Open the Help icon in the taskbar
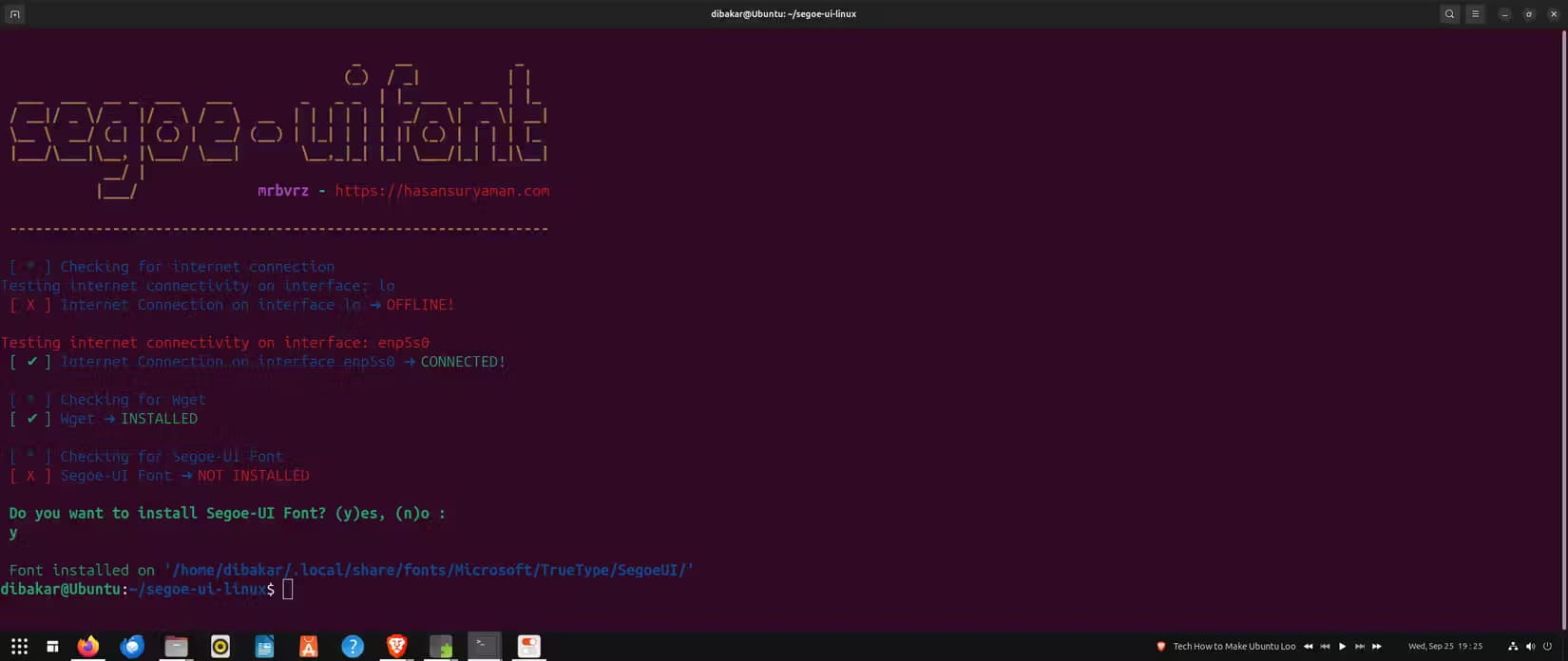The width and height of the screenshot is (1568, 661). (353, 647)
